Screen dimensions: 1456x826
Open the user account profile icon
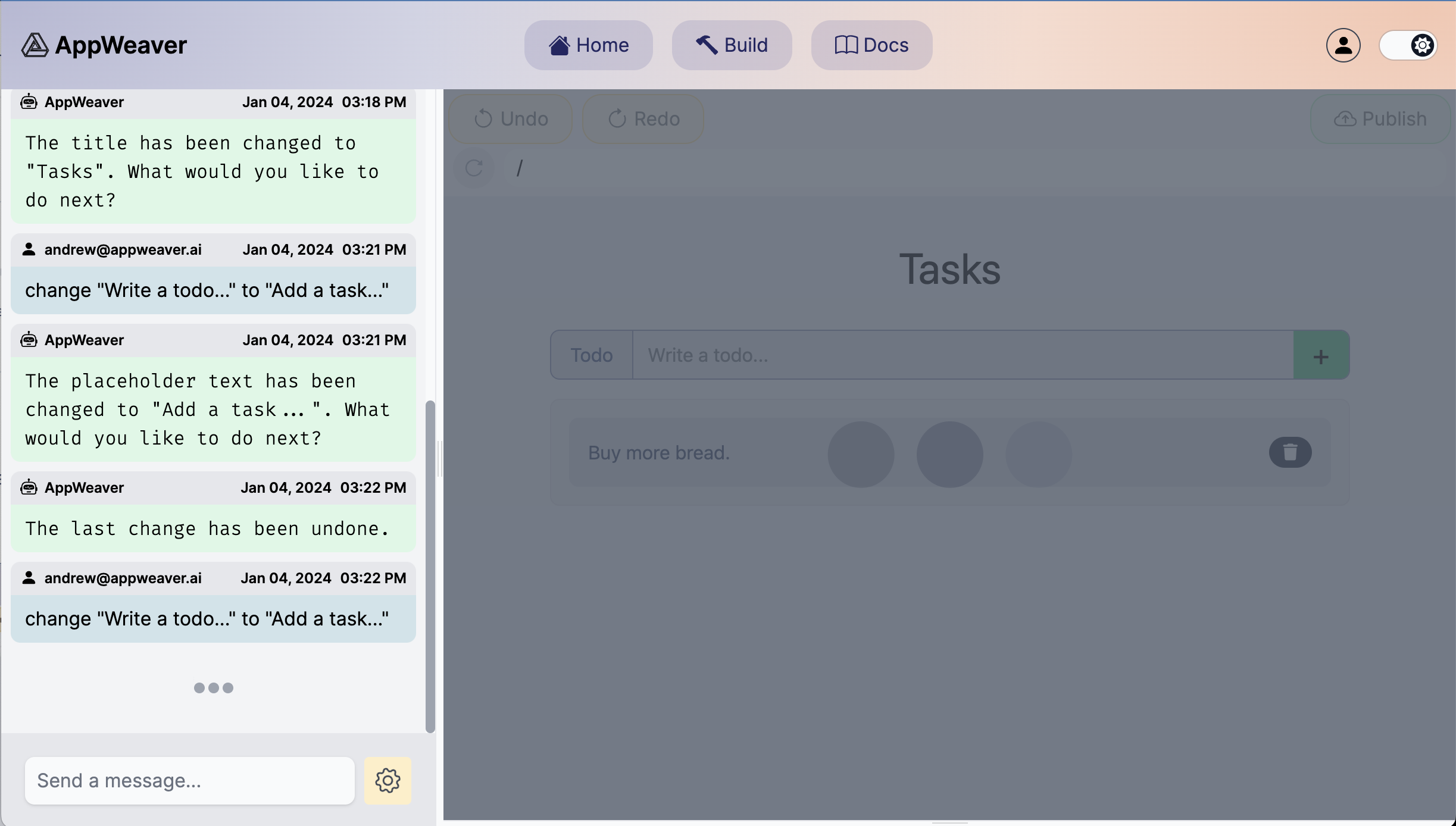coord(1343,45)
